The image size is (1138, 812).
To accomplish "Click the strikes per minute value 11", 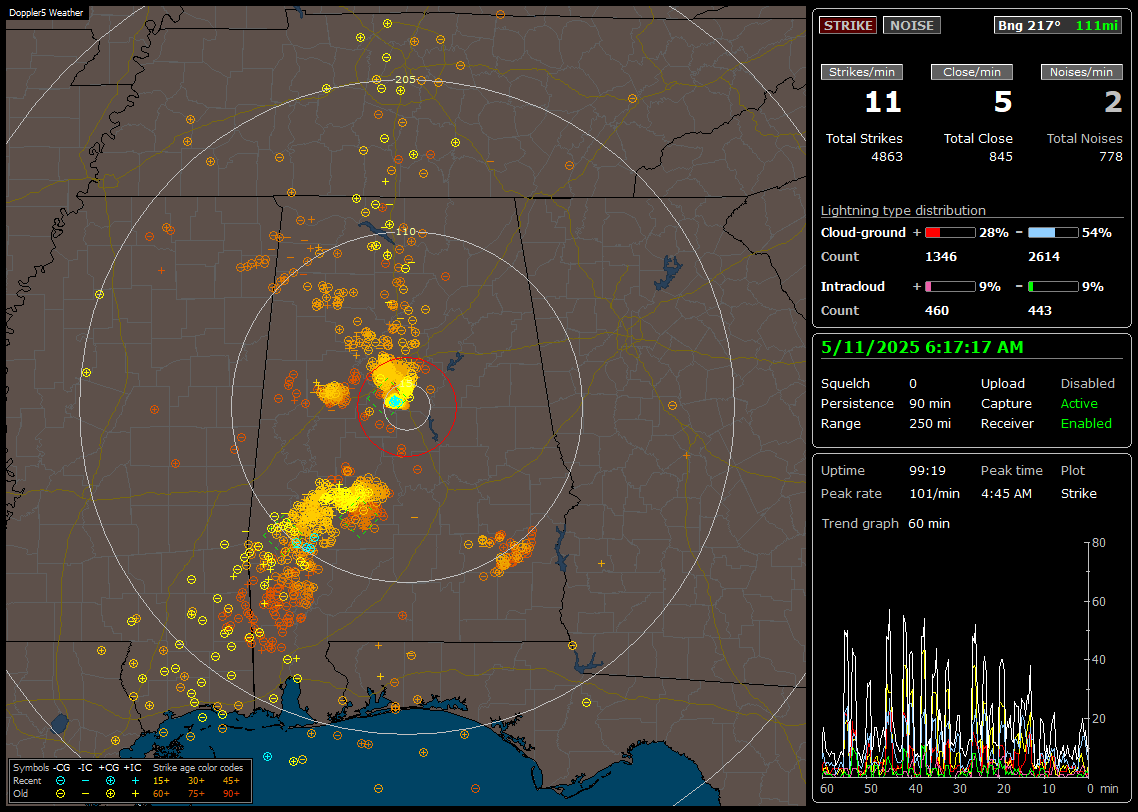I will pyautogui.click(x=883, y=102).
